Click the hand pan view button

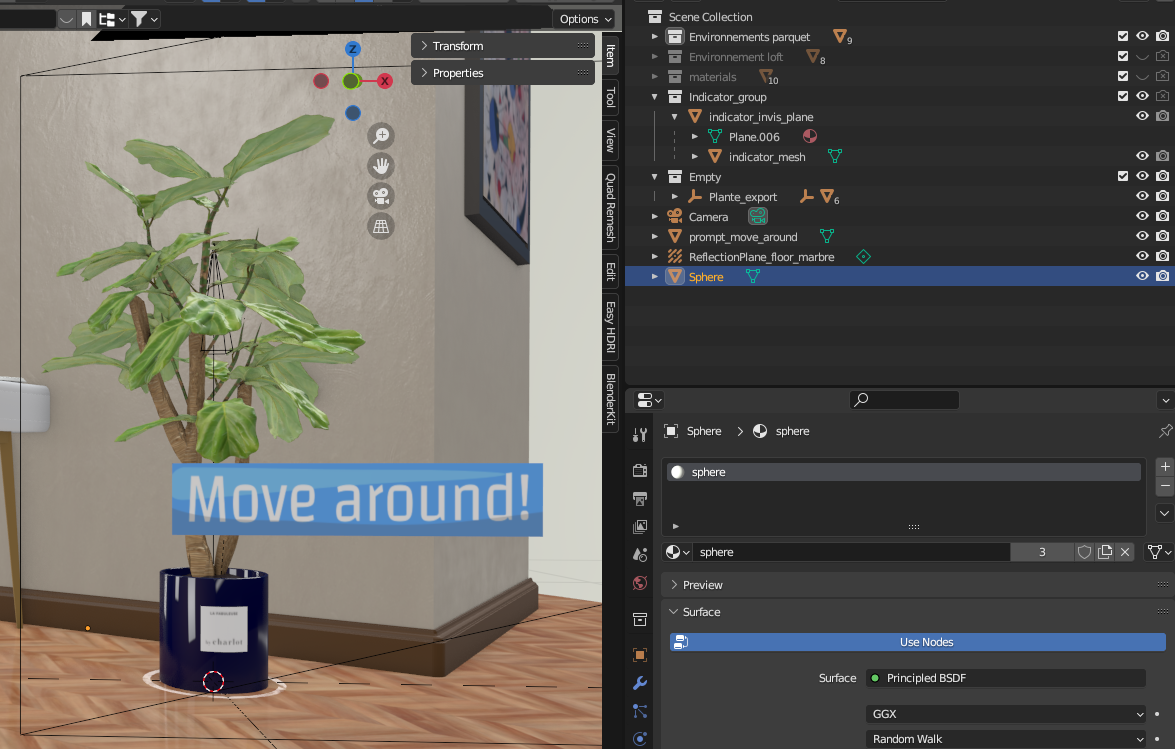[x=381, y=166]
